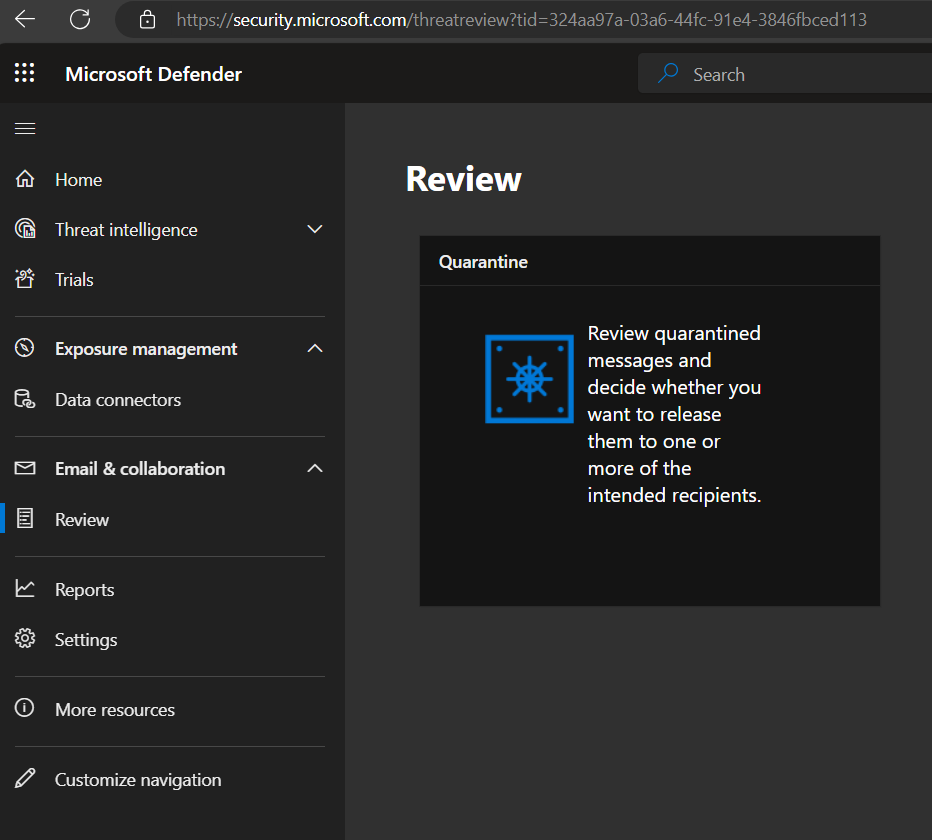
Task: Click the Settings gear icon
Action: pos(25,640)
